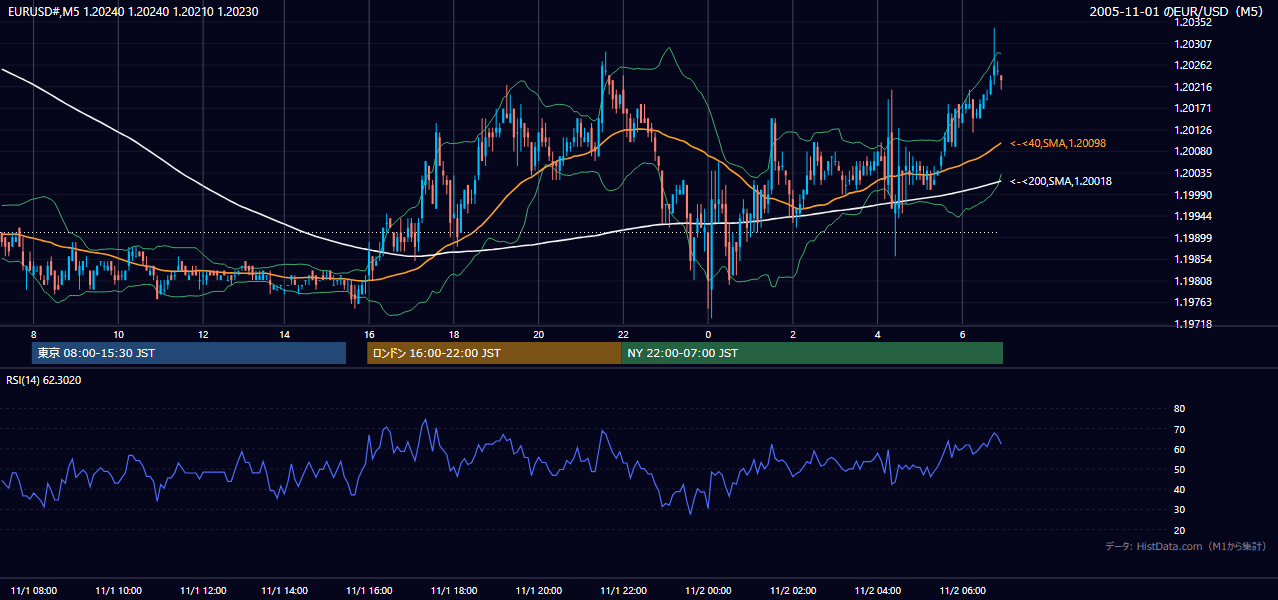Click the 1.20352 price axis label
1278x600 pixels.
tap(1193, 22)
